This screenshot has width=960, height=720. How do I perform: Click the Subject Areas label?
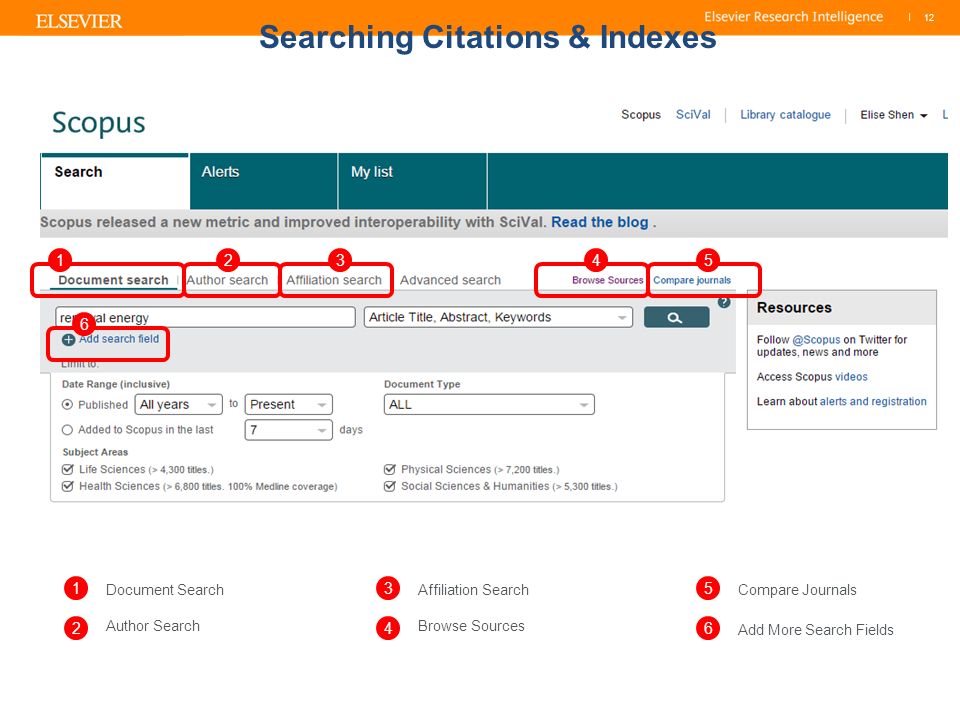click(95, 452)
